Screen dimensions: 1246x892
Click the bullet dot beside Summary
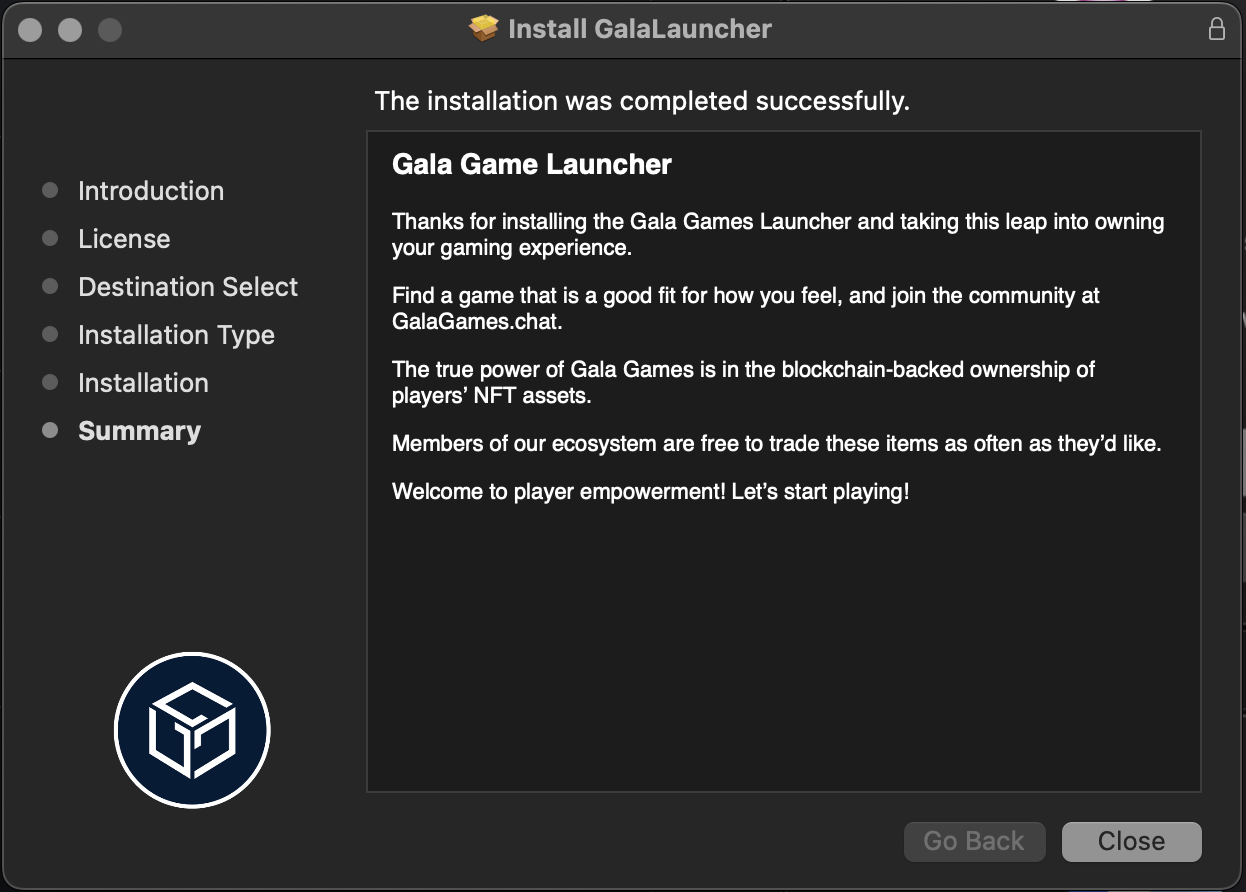(x=50, y=430)
